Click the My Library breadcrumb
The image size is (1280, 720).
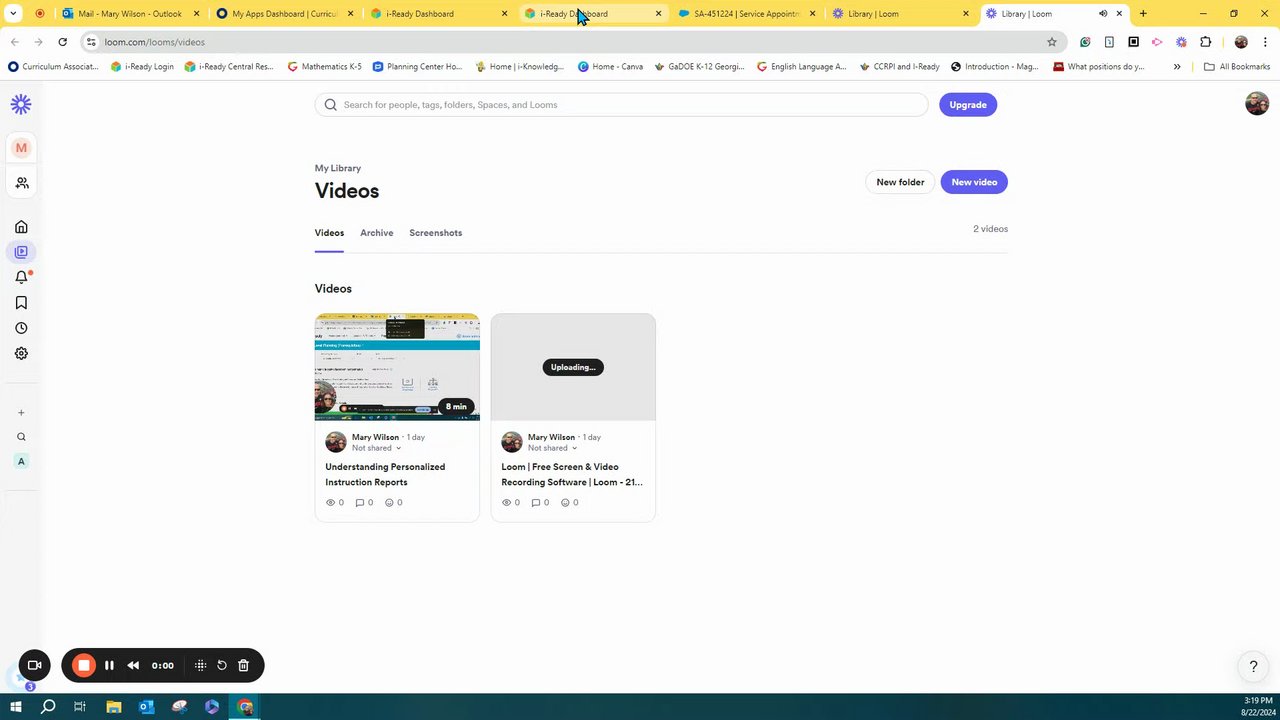pos(338,168)
